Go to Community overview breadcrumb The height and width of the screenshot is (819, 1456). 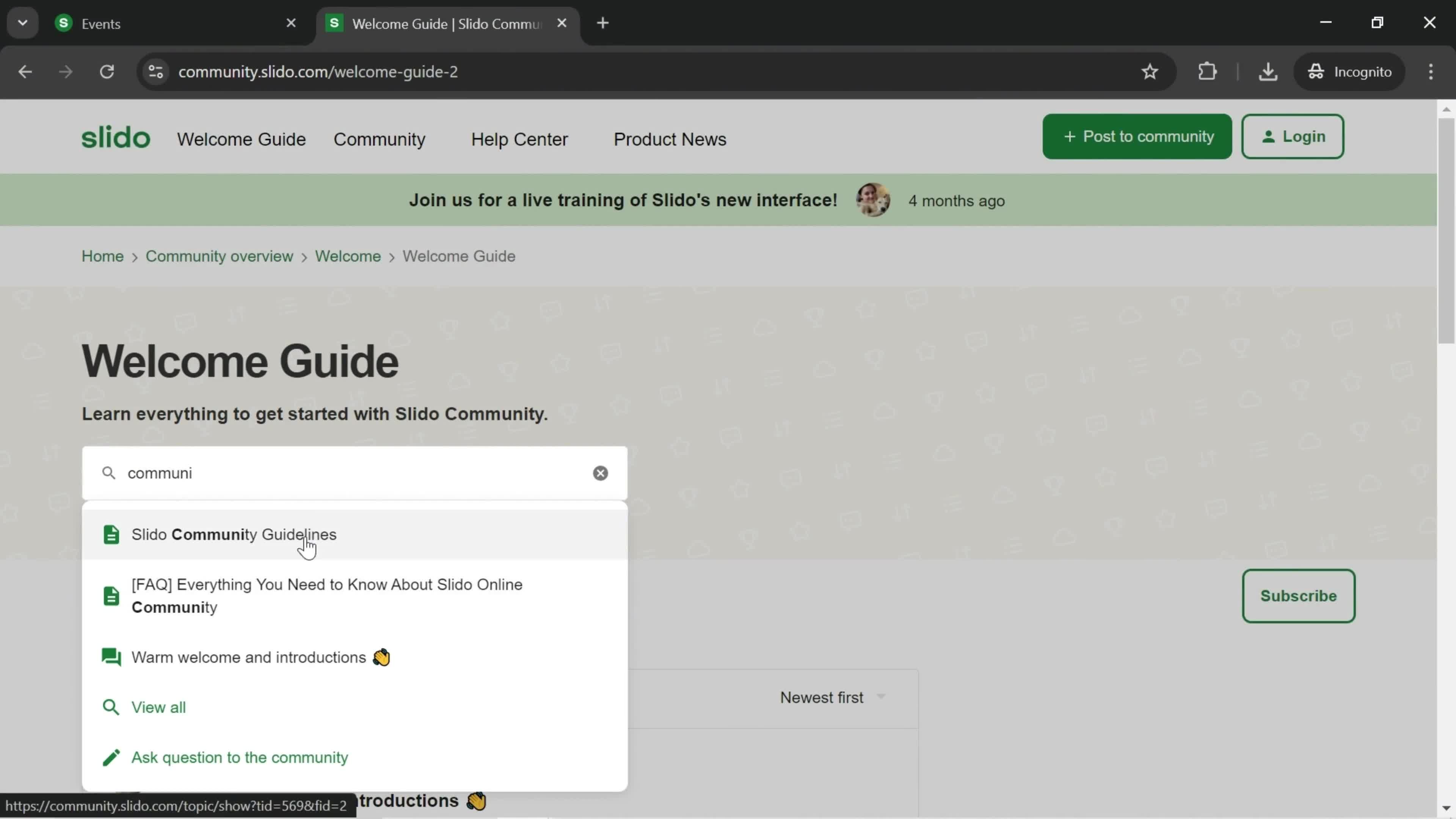[219, 256]
